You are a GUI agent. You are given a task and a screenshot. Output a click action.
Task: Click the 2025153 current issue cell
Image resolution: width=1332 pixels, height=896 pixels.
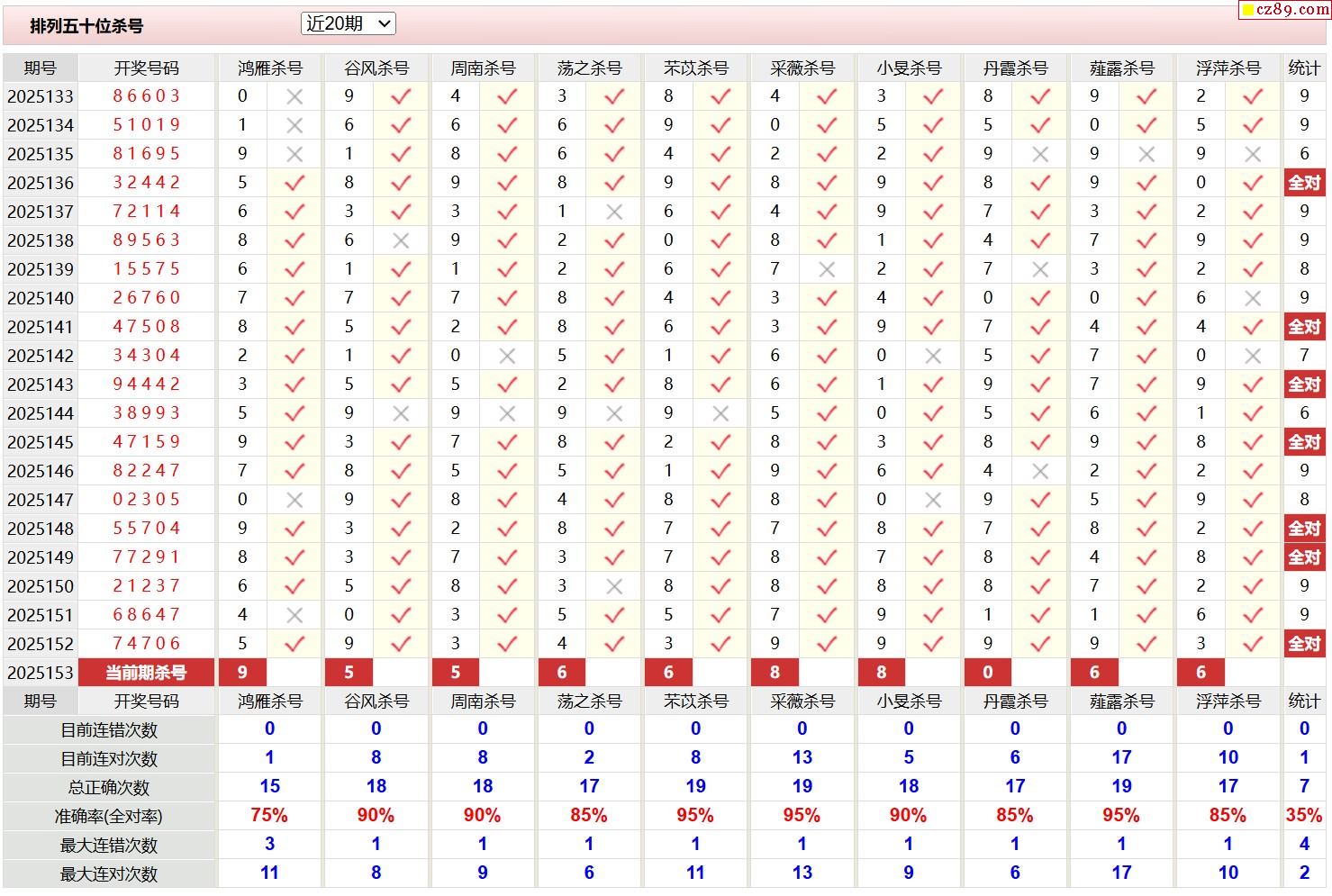pos(41,673)
